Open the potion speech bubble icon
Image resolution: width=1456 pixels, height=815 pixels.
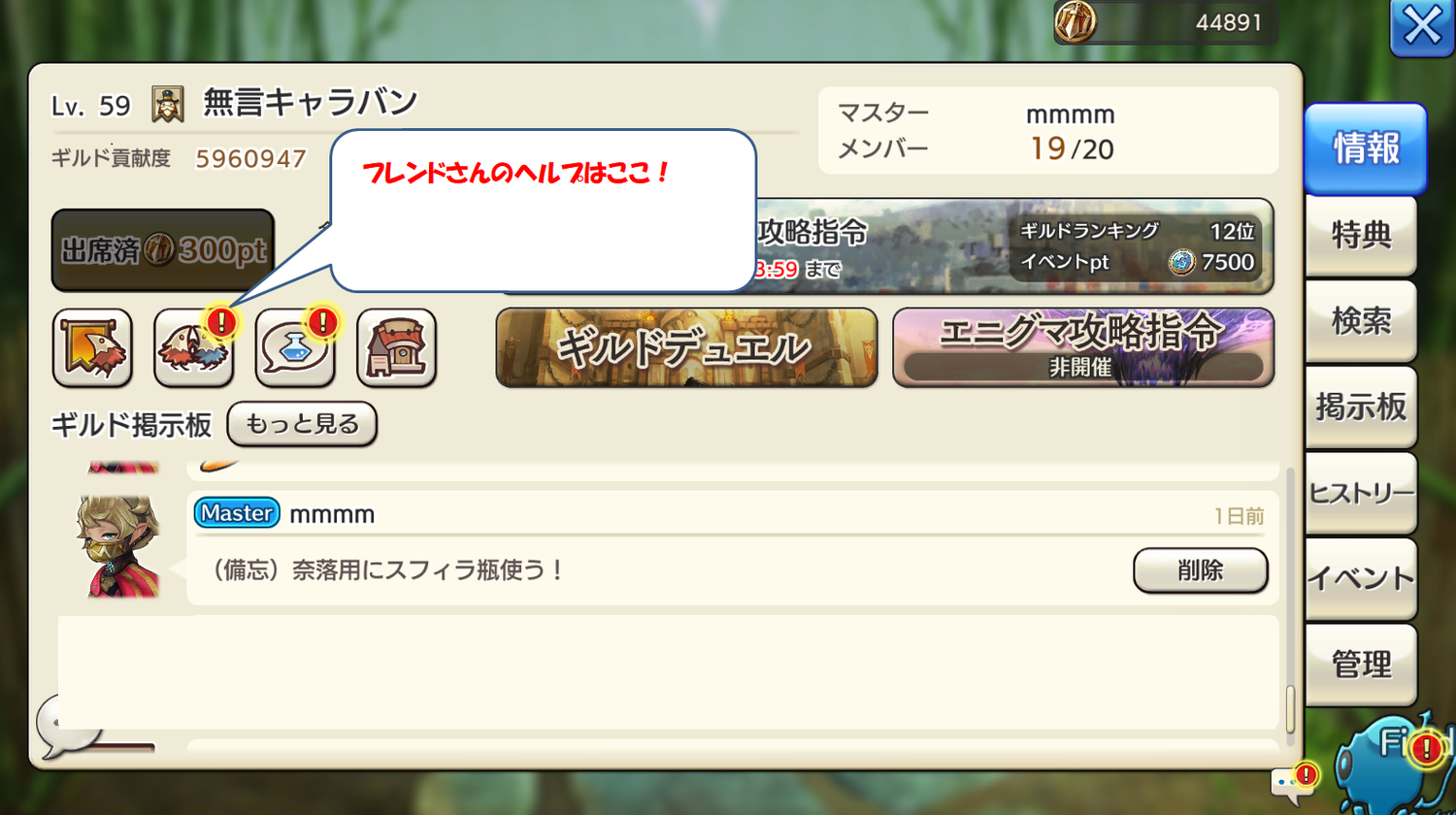click(295, 347)
